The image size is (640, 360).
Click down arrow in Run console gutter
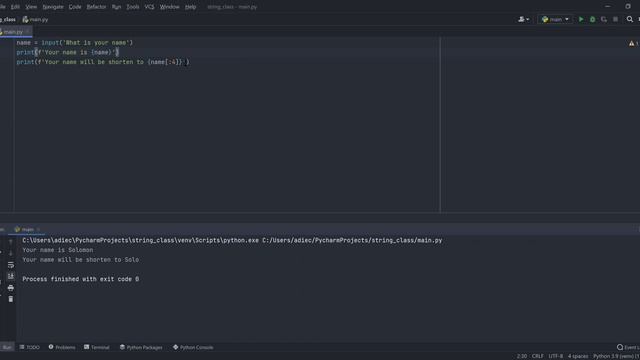point(11,253)
